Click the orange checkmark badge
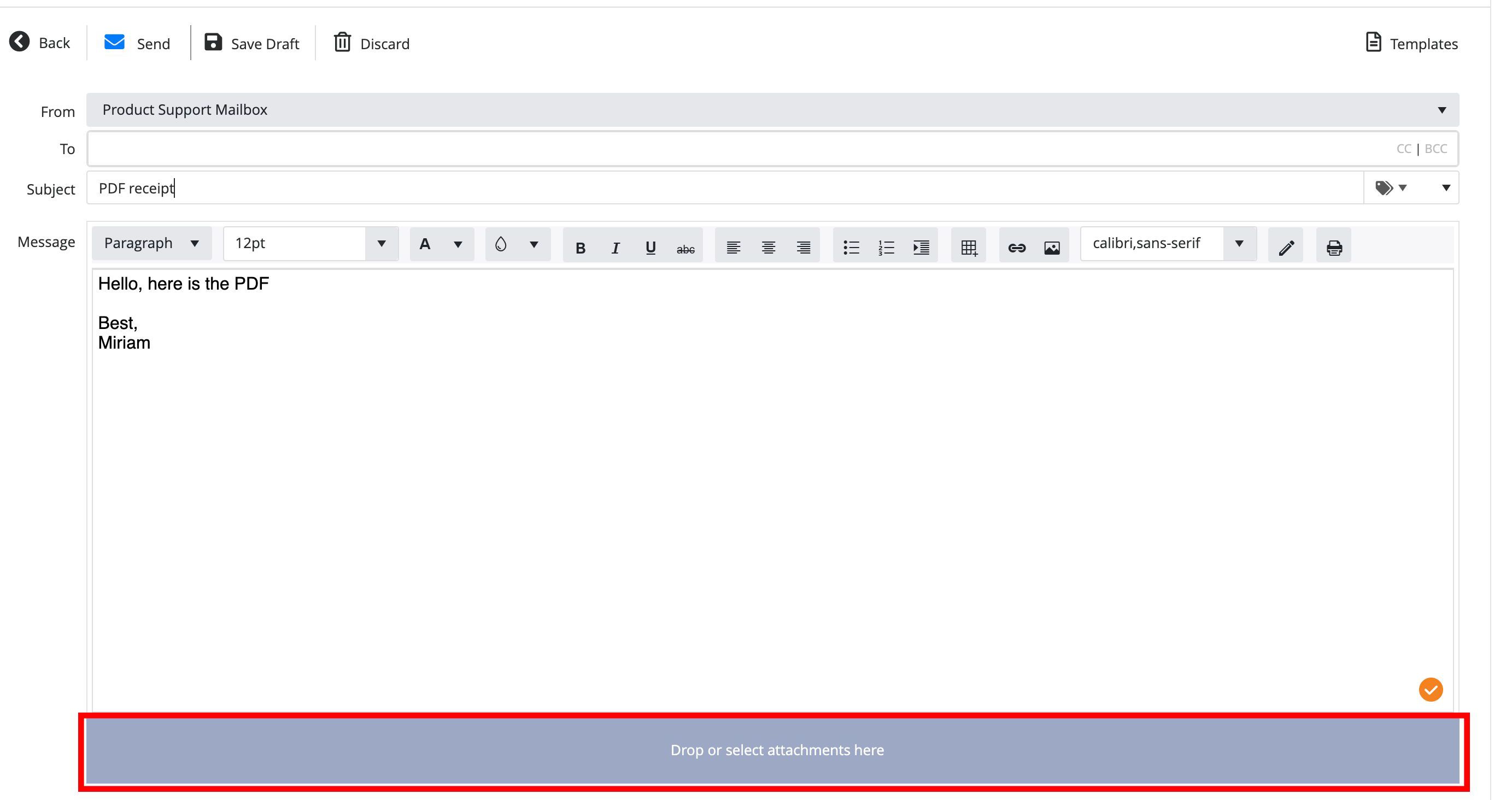Viewport: 1512px width, 800px height. [1431, 690]
